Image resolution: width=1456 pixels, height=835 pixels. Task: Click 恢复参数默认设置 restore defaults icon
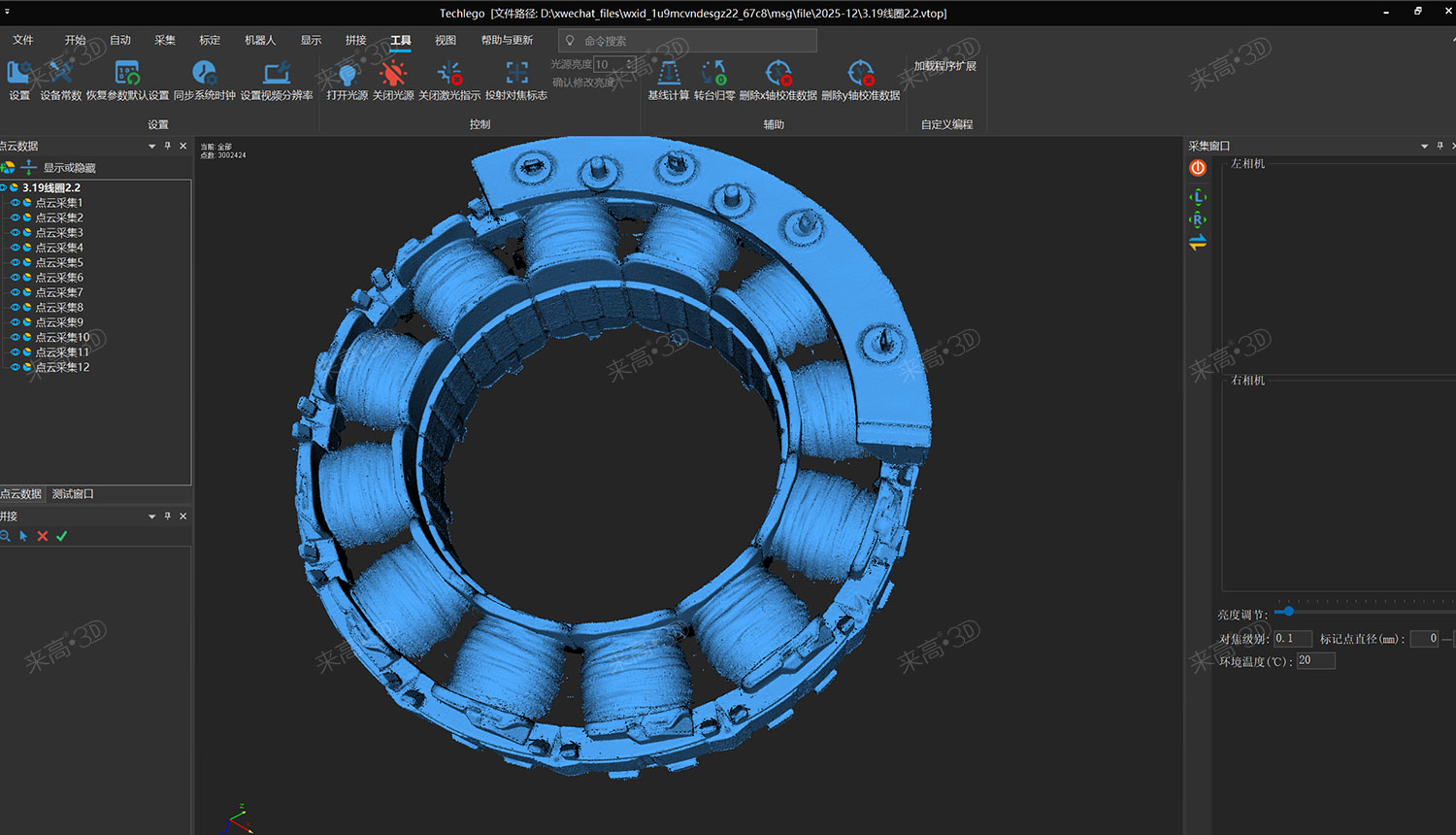click(127, 74)
